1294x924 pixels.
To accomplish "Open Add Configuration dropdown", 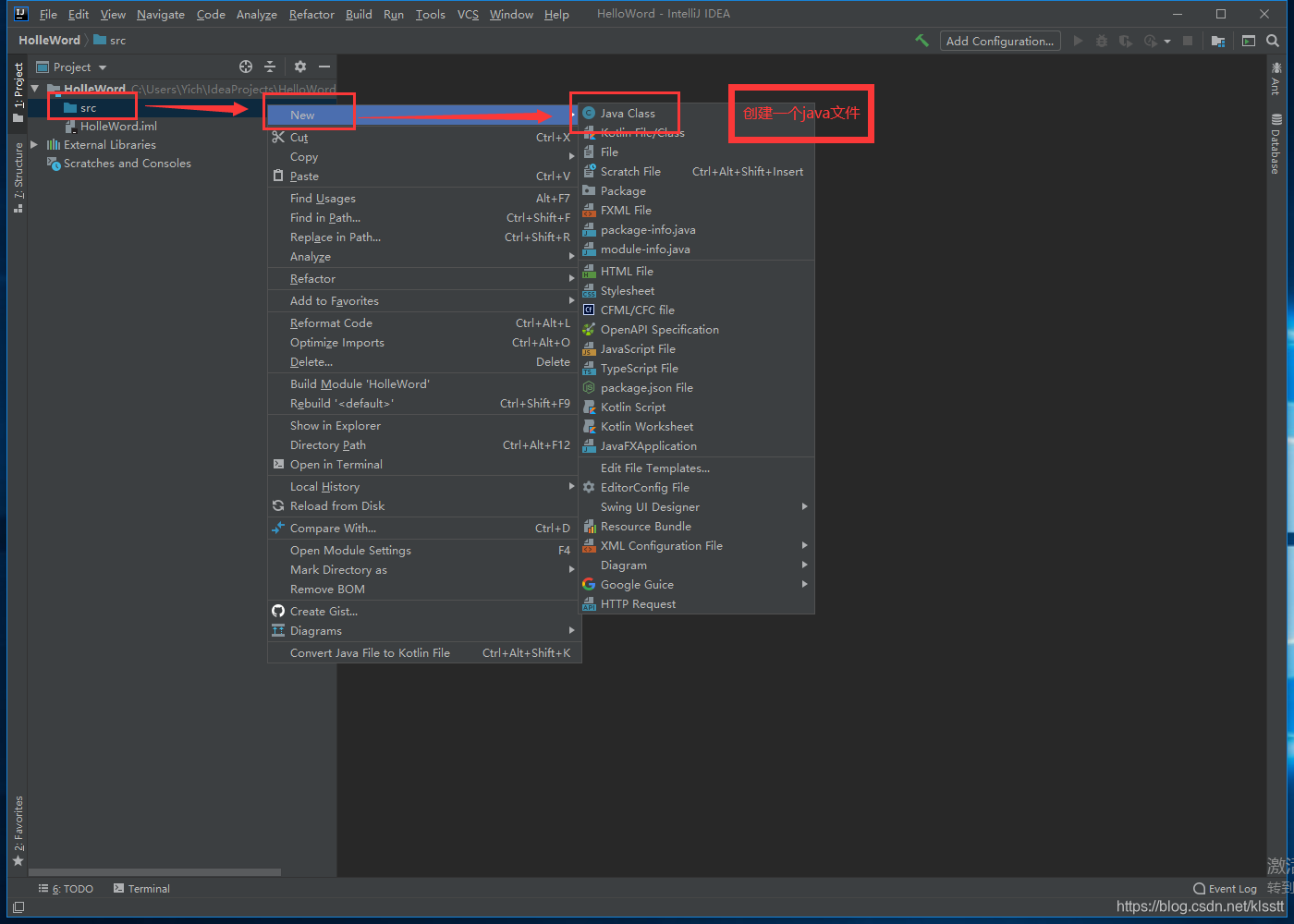I will point(1000,41).
